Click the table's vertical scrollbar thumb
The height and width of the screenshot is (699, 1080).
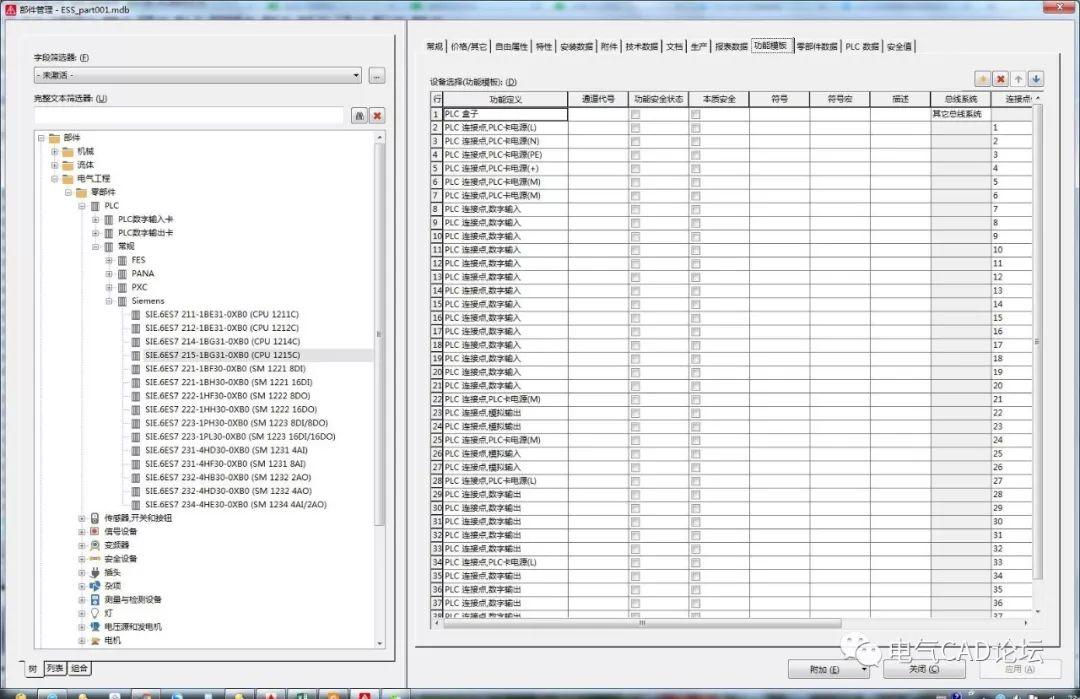coord(1037,341)
